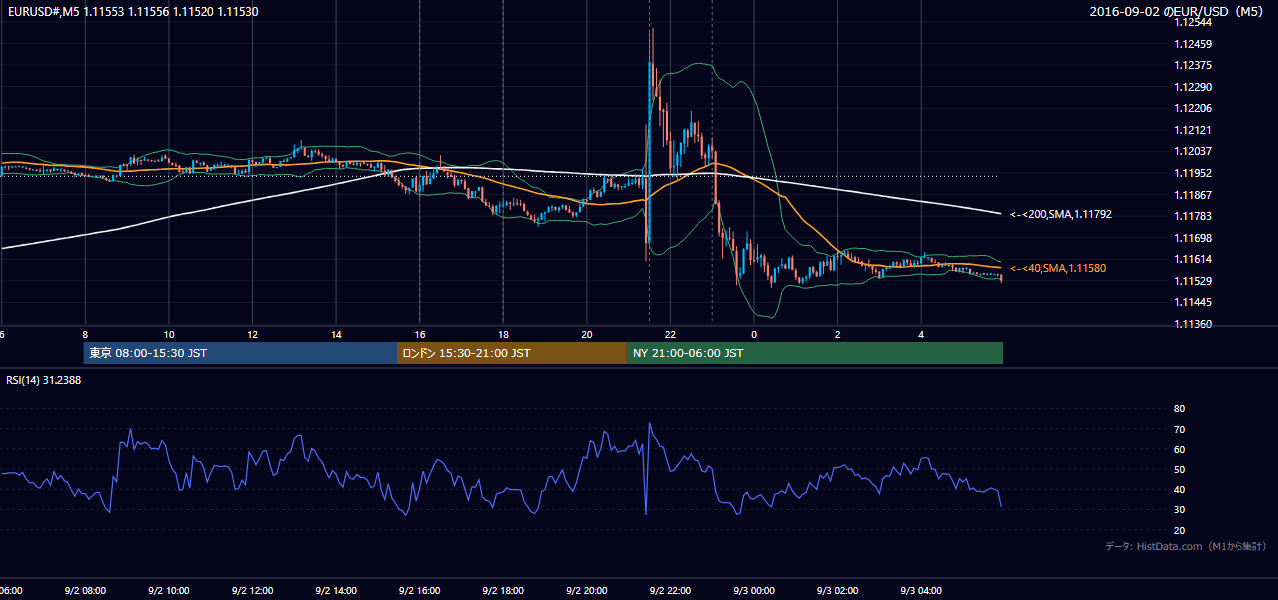Click the 2016-09-02 EUR/USD (M5) title
The image size is (1278, 600).
(x=1177, y=11)
